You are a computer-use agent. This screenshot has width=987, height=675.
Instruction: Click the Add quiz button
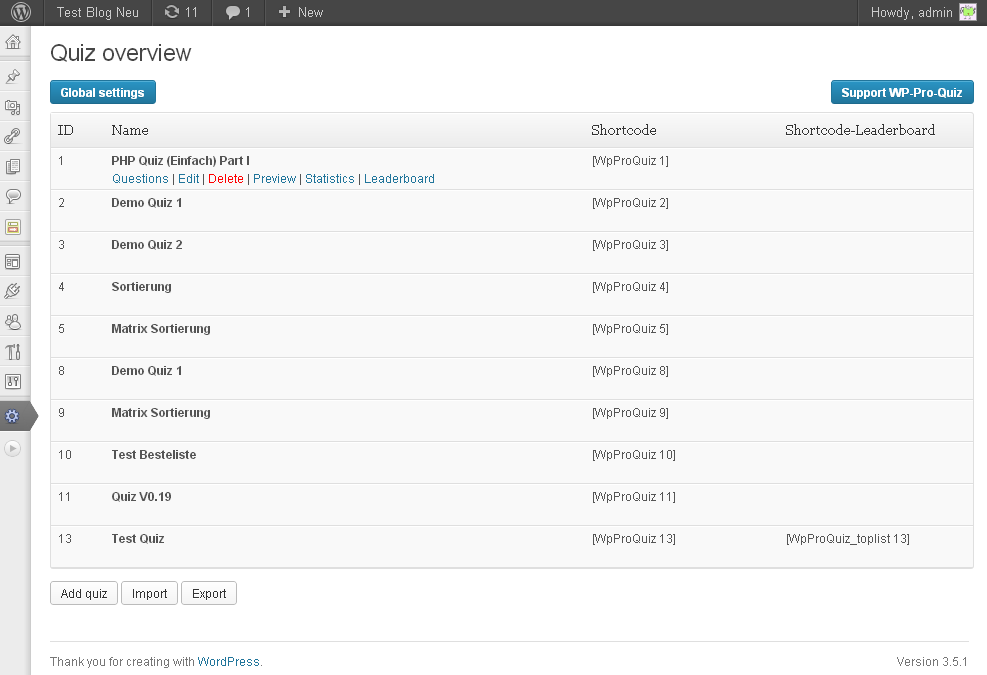point(84,593)
